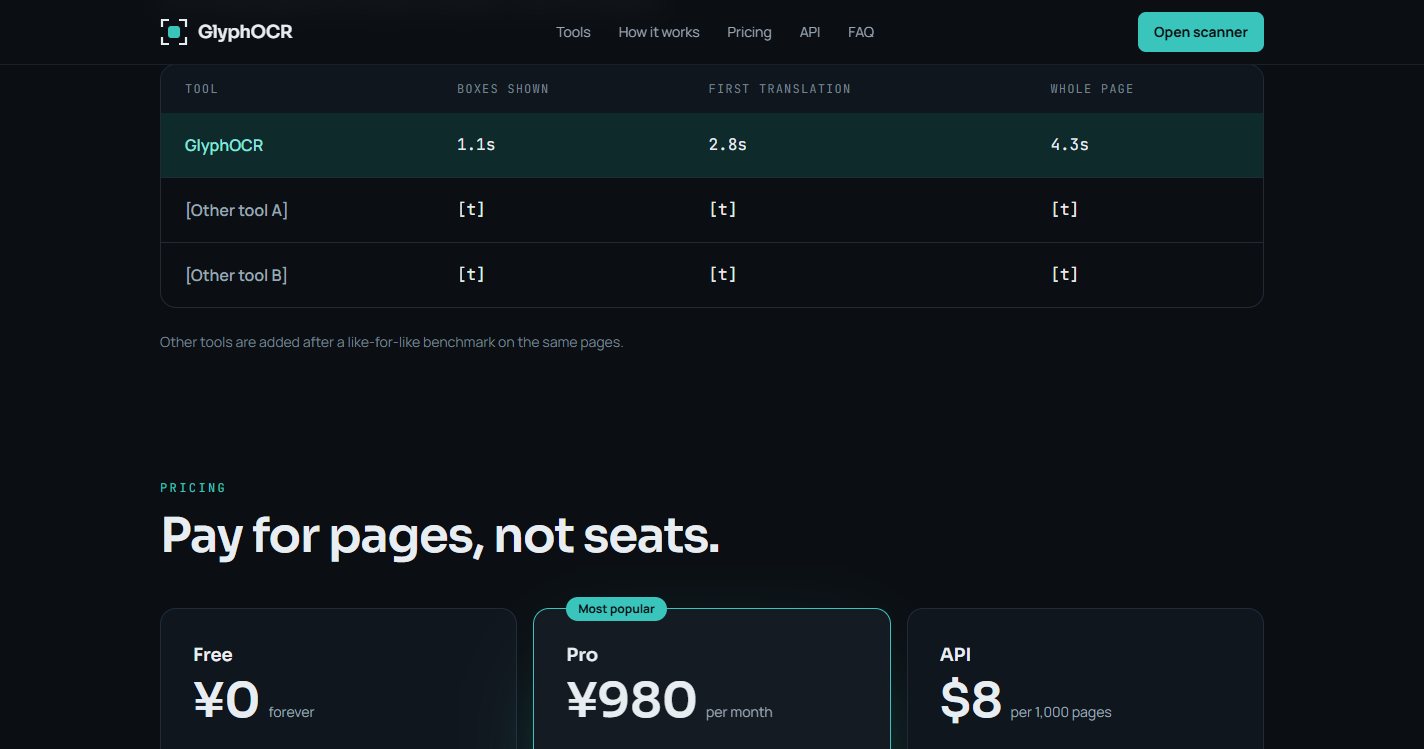Viewport: 1424px width, 749px height.
Task: Jump to the FAQ nav link
Action: pyautogui.click(x=861, y=32)
